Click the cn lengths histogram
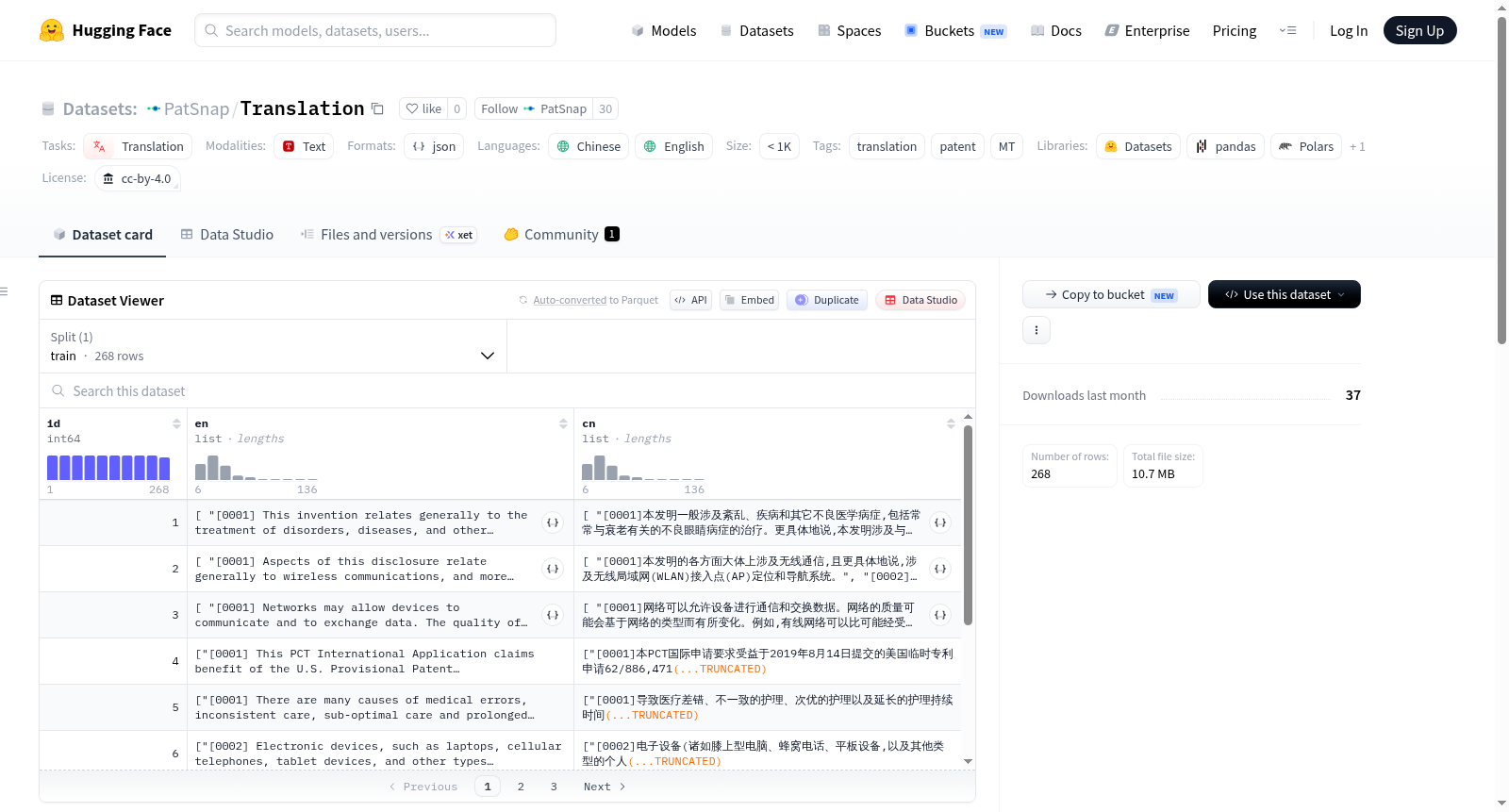The width and height of the screenshot is (1509, 812). [x=643, y=468]
